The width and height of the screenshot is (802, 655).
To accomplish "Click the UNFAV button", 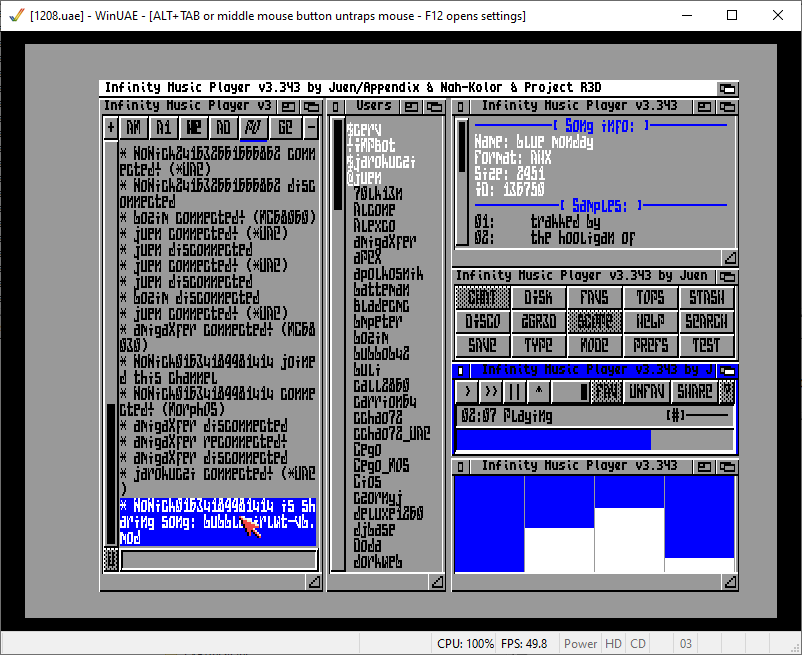I will pos(647,392).
